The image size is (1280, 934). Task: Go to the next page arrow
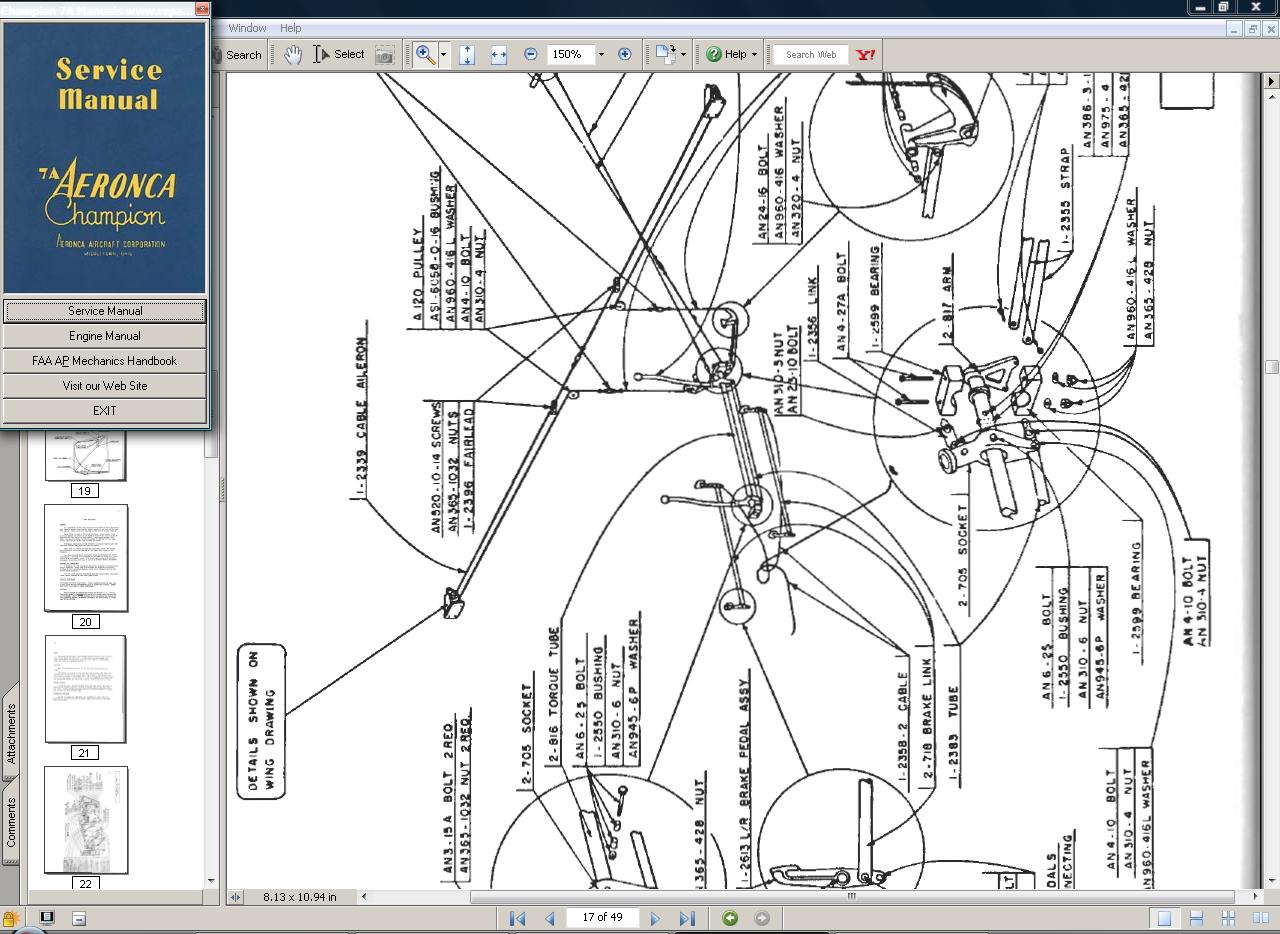(655, 918)
